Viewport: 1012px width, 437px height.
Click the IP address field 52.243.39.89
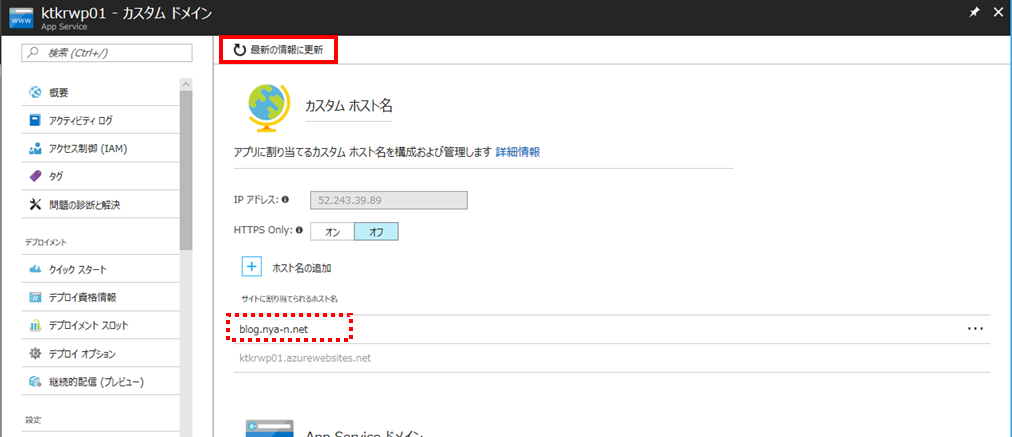pyautogui.click(x=389, y=200)
